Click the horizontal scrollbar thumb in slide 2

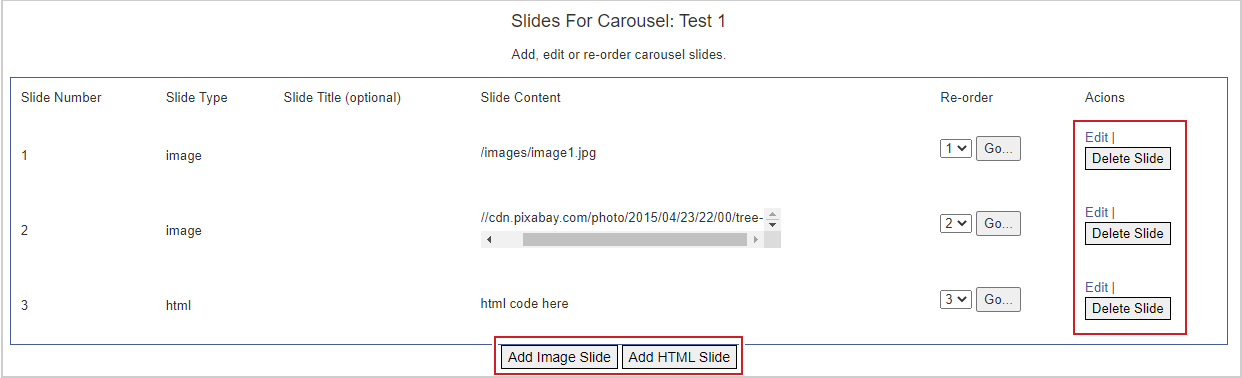pos(634,240)
